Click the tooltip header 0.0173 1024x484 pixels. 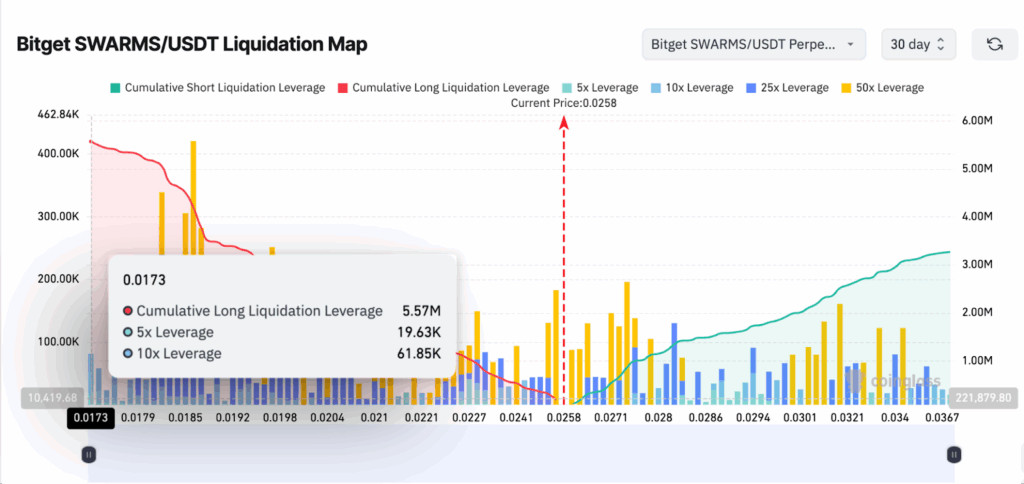pos(144,280)
